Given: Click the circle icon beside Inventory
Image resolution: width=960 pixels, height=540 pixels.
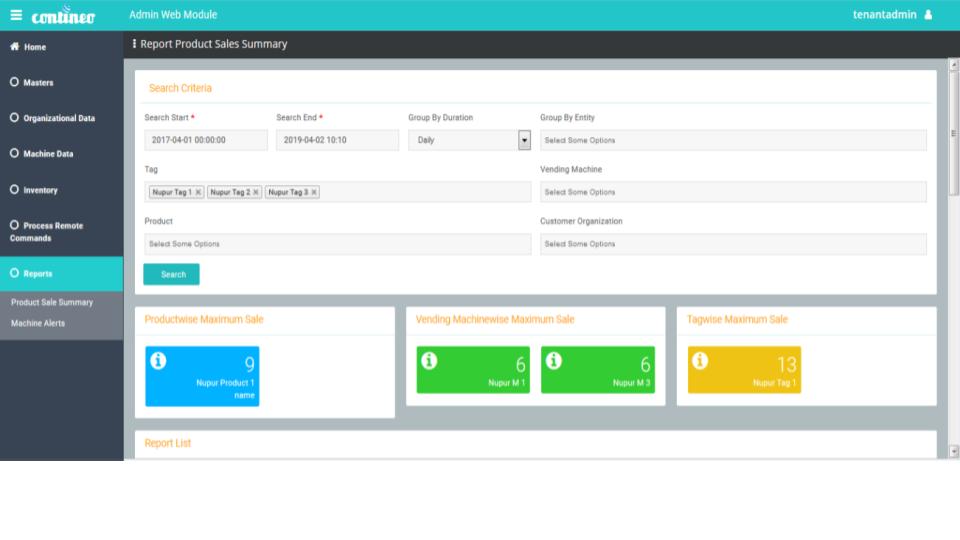Looking at the screenshot, I should tap(14, 189).
